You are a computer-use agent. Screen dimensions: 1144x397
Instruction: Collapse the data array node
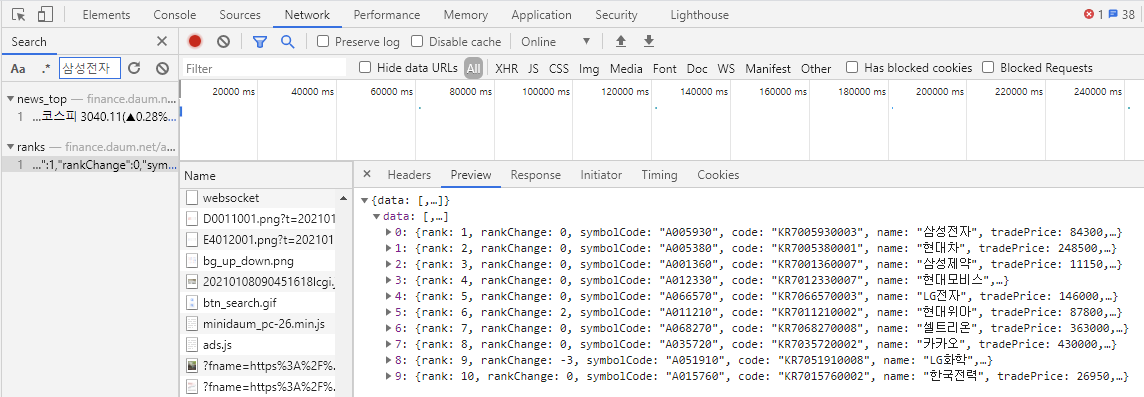(x=376, y=217)
